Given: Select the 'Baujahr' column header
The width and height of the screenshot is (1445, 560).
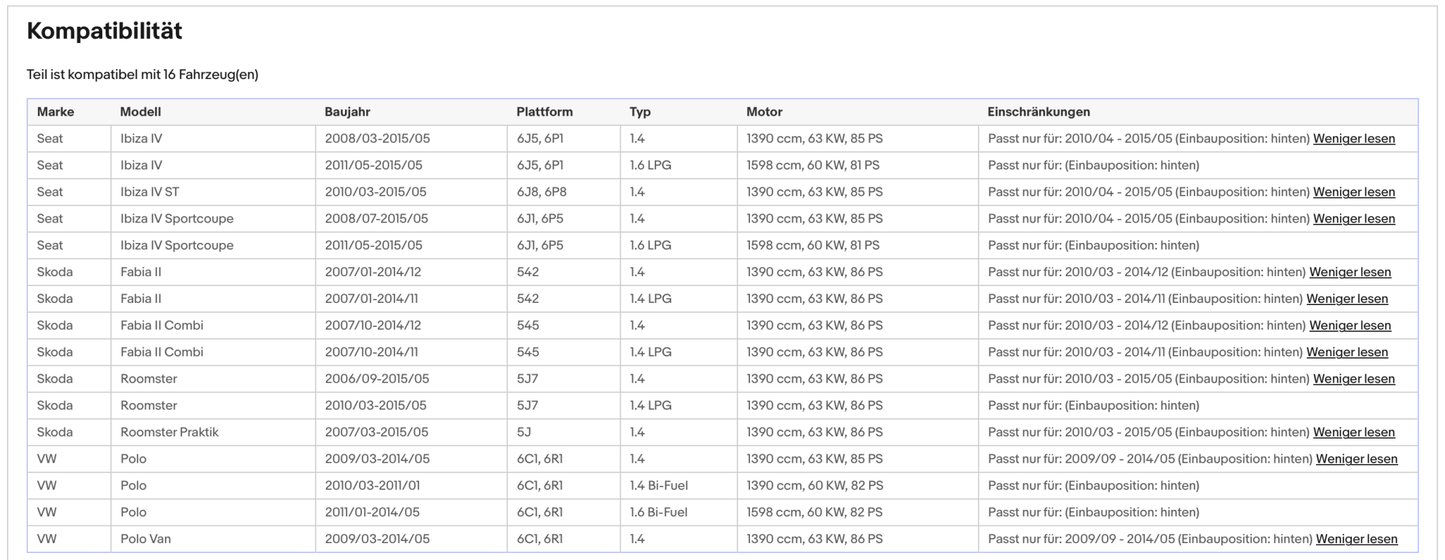Looking at the screenshot, I should pyautogui.click(x=348, y=112).
